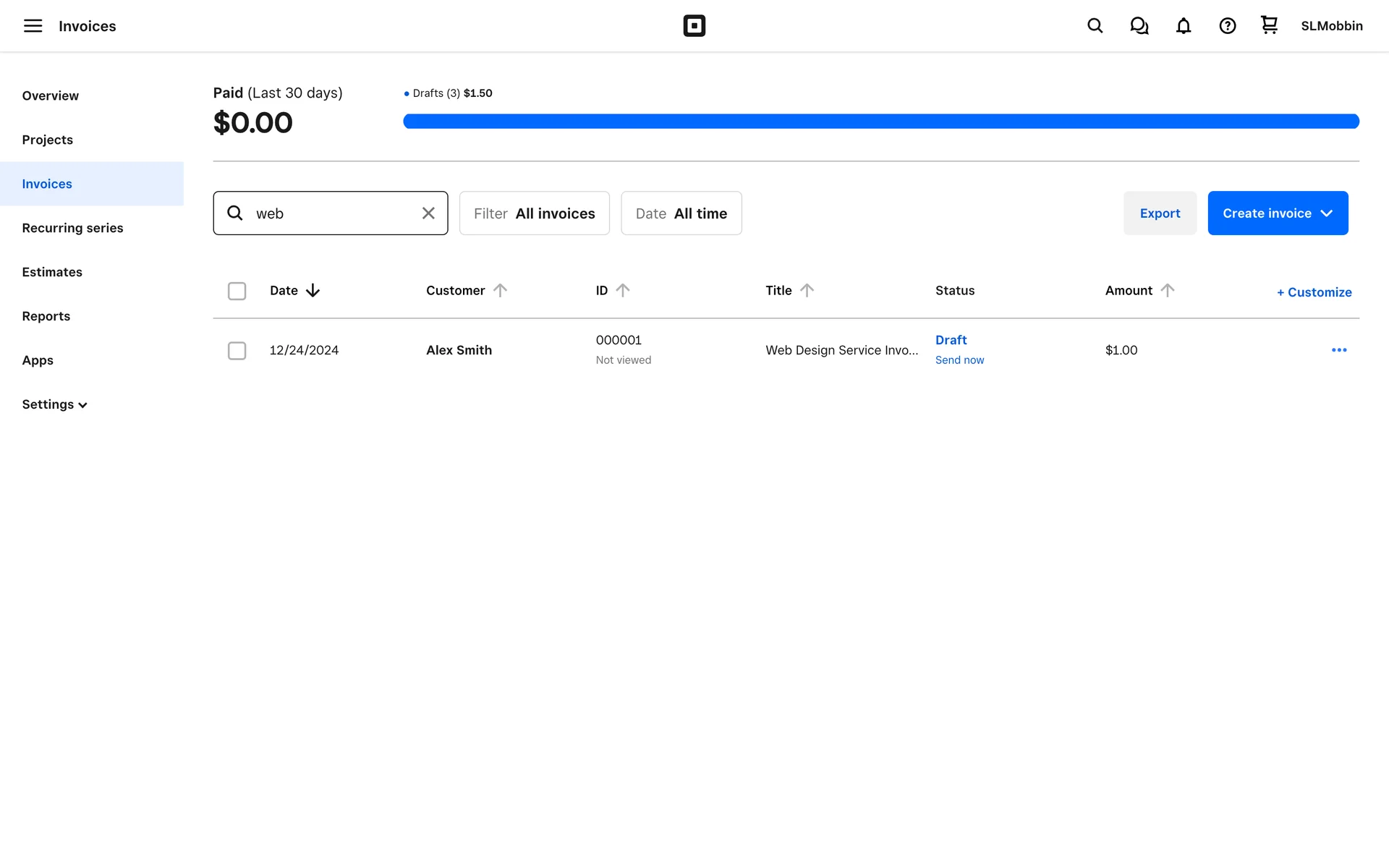Check the select-all invoices checkbox

click(237, 291)
